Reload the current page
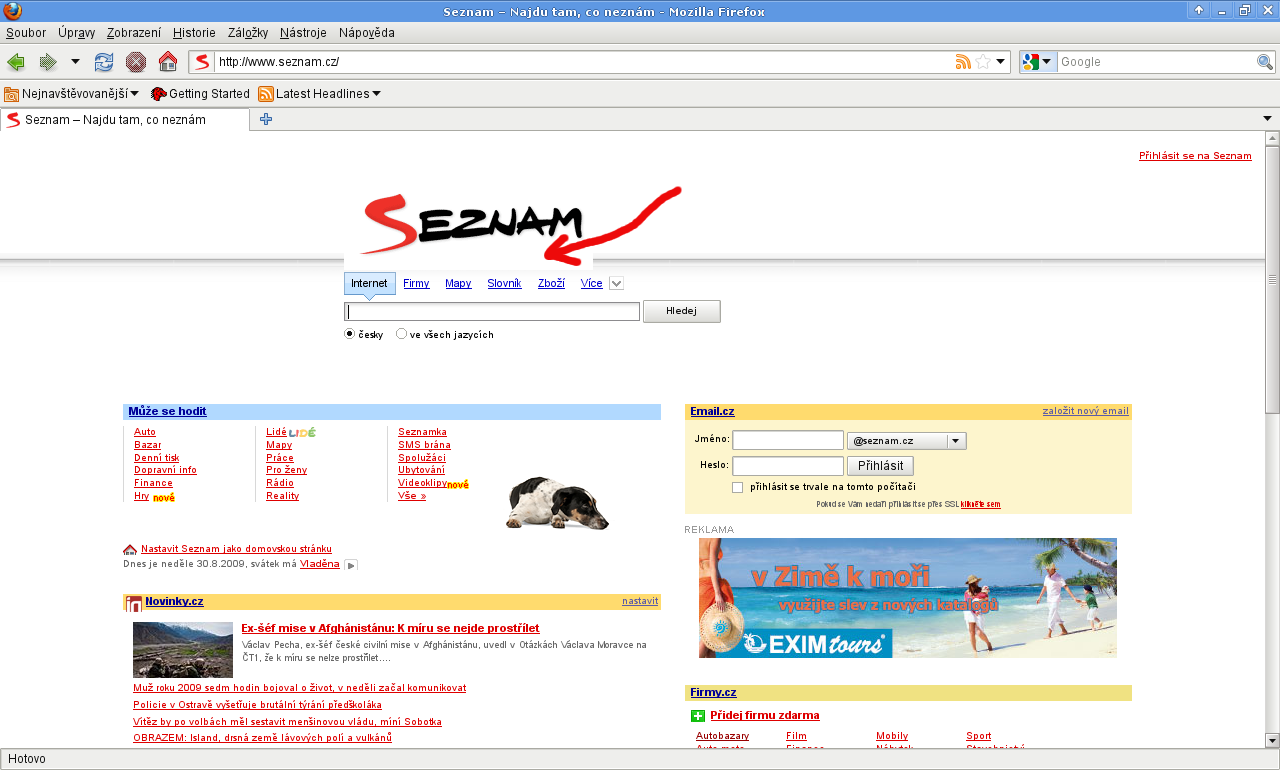Screen dimensions: 1280x770 (104, 62)
